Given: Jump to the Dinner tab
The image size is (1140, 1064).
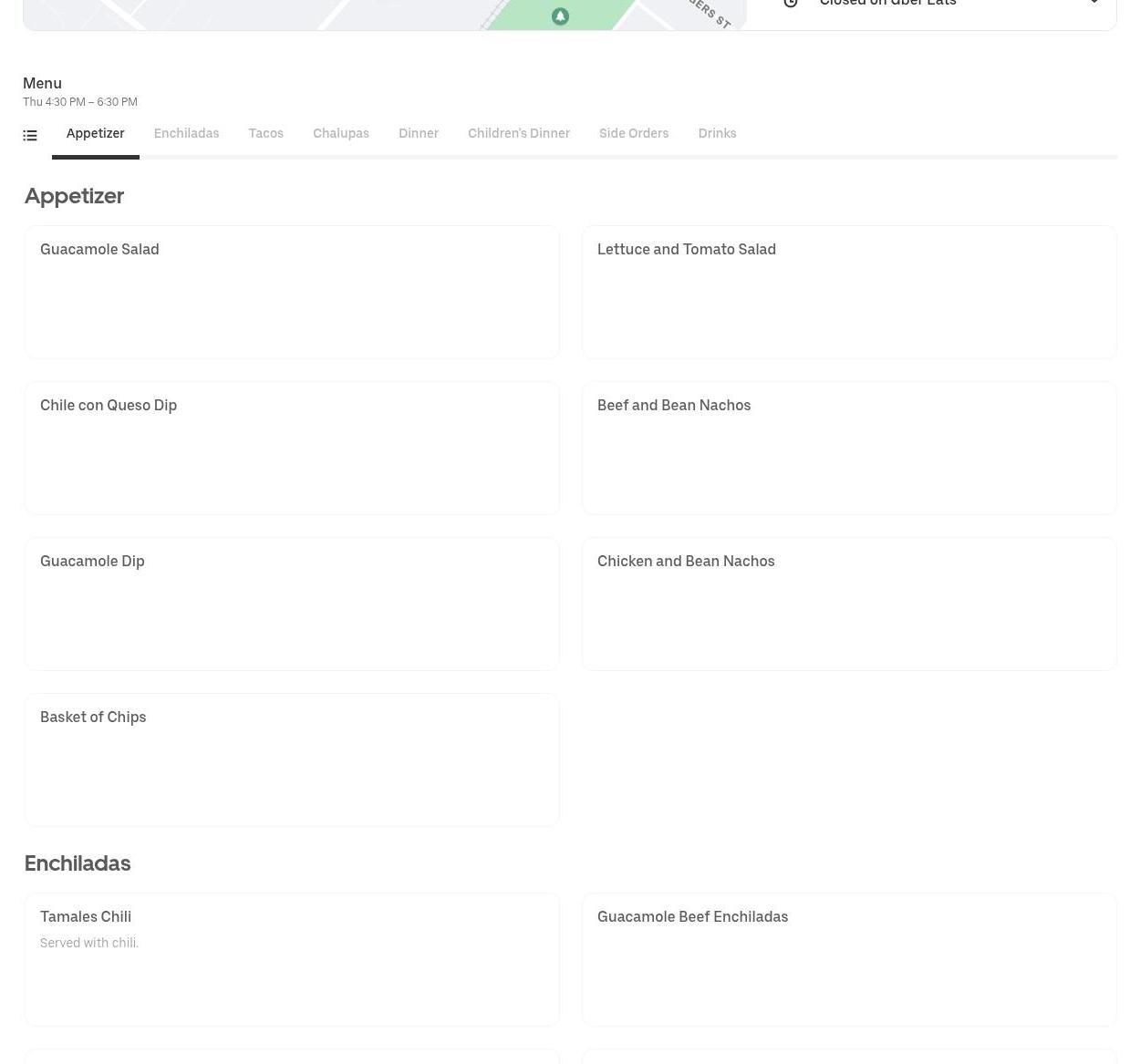Looking at the screenshot, I should (418, 134).
